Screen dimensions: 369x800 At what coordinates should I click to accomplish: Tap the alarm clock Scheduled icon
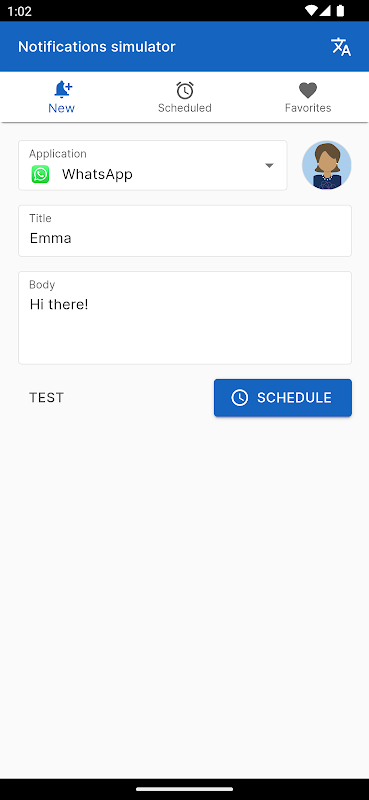(185, 90)
